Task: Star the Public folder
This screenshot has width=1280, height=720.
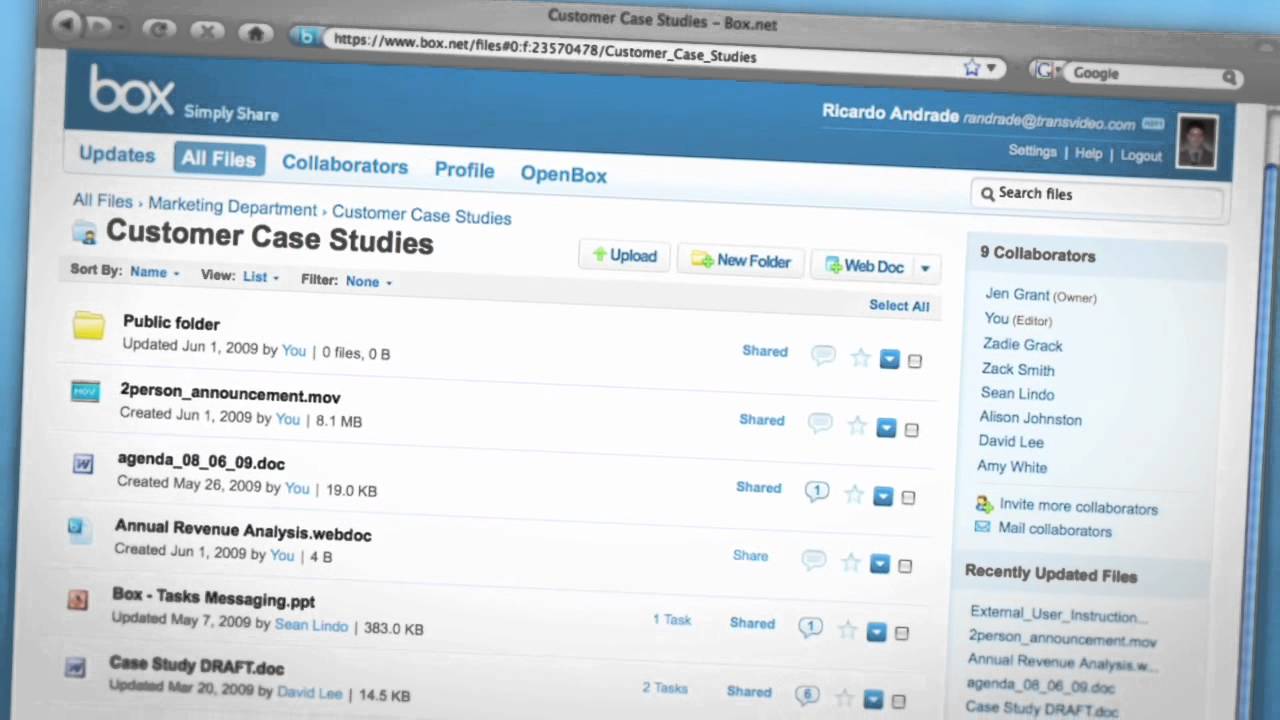Action: coord(860,357)
